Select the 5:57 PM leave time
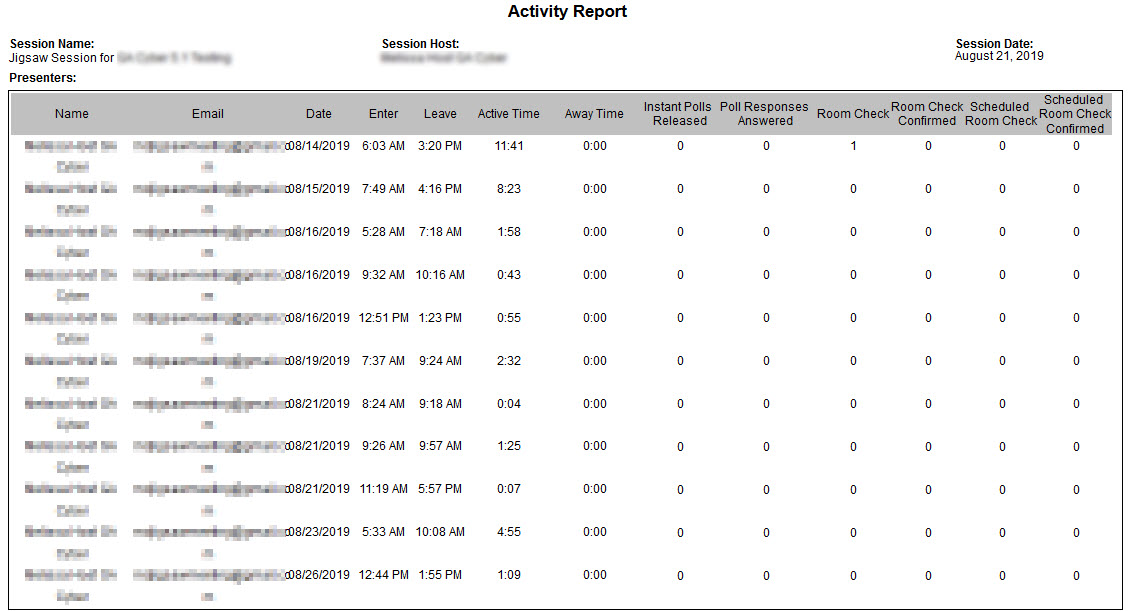1131x611 pixels. pyautogui.click(x=440, y=489)
